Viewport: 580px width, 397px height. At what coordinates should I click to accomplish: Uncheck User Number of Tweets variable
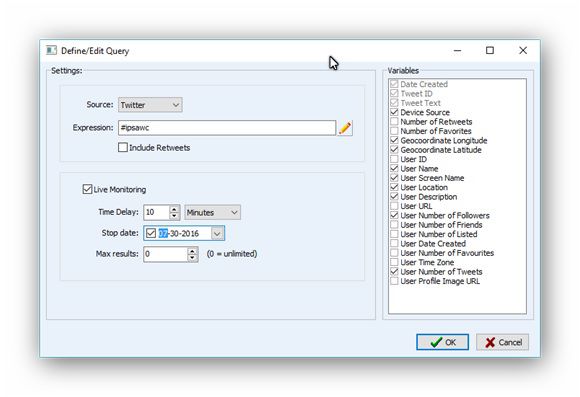tap(394, 272)
